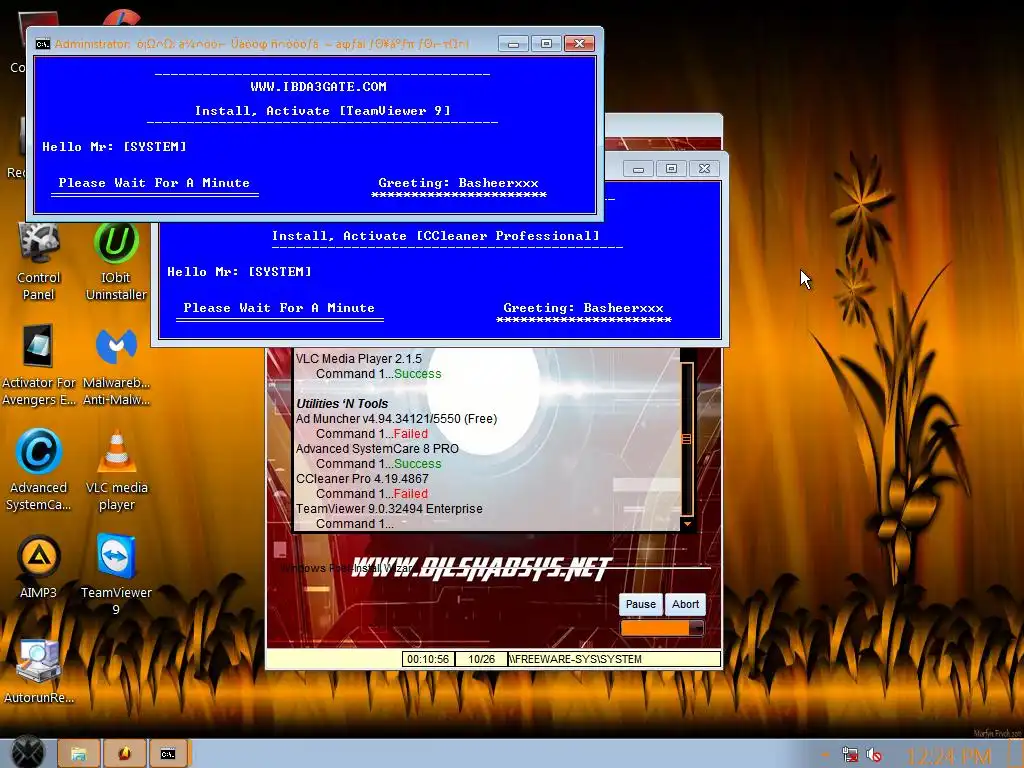This screenshot has height=768, width=1024.
Task: Click the Success status under VLC Media Player
Action: [417, 374]
